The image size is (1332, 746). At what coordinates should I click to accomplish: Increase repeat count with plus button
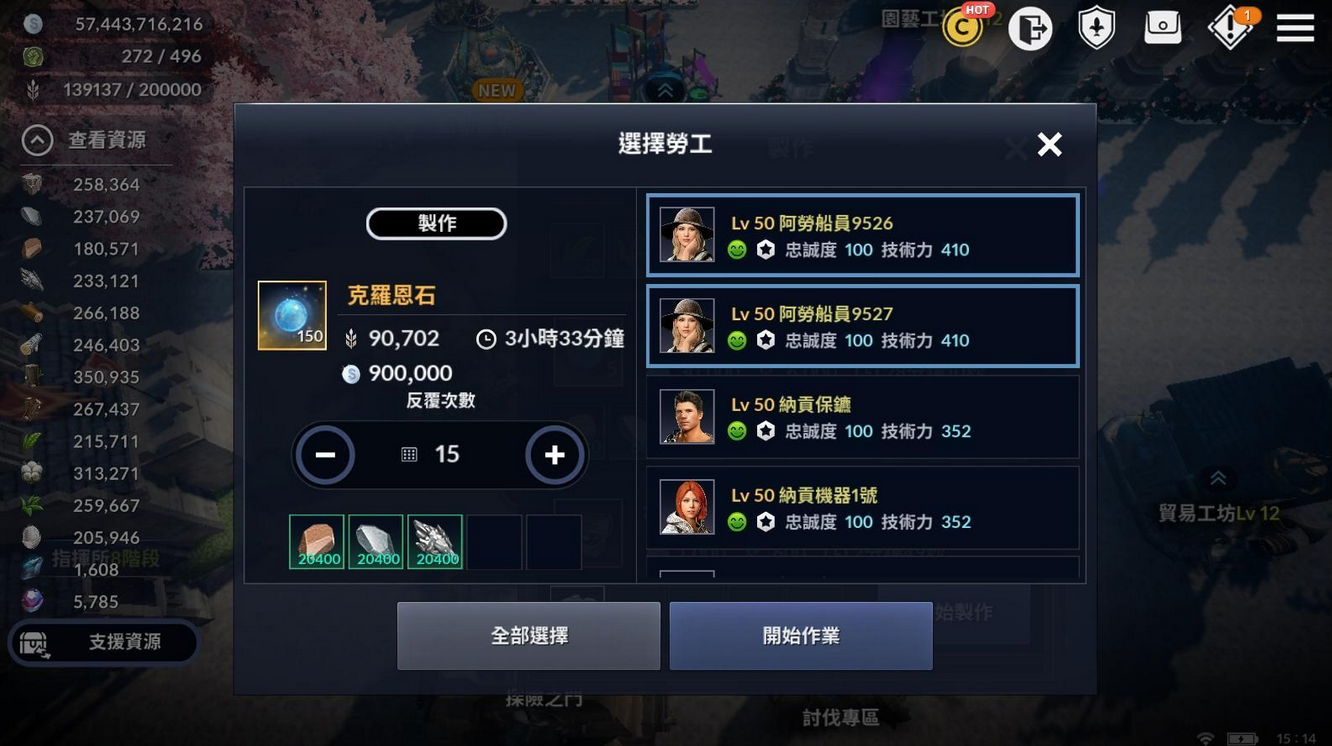pos(555,455)
